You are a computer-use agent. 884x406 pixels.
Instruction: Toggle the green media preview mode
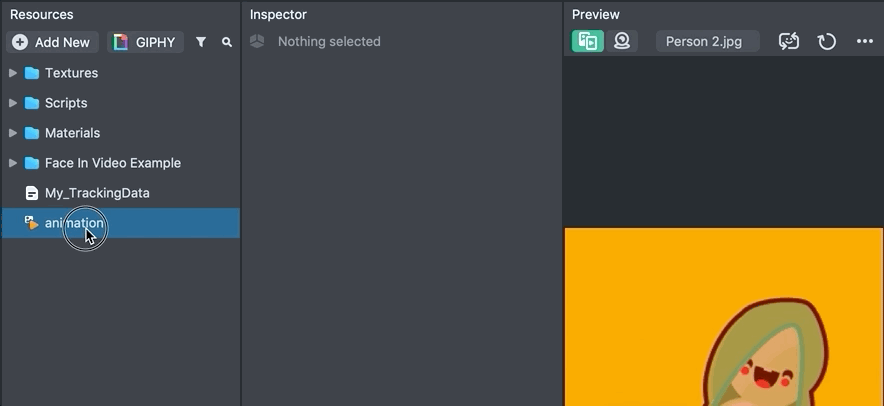click(x=588, y=41)
